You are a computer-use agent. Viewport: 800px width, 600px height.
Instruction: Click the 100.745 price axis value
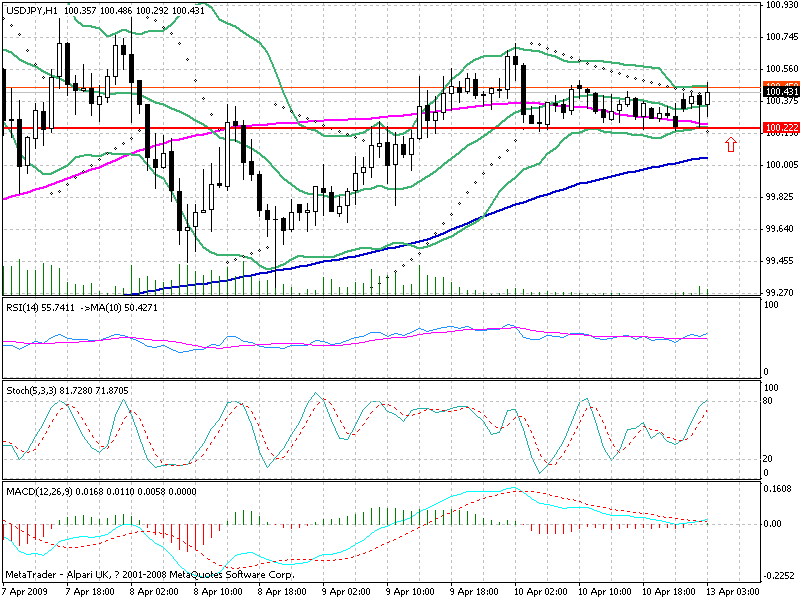pyautogui.click(x=782, y=37)
